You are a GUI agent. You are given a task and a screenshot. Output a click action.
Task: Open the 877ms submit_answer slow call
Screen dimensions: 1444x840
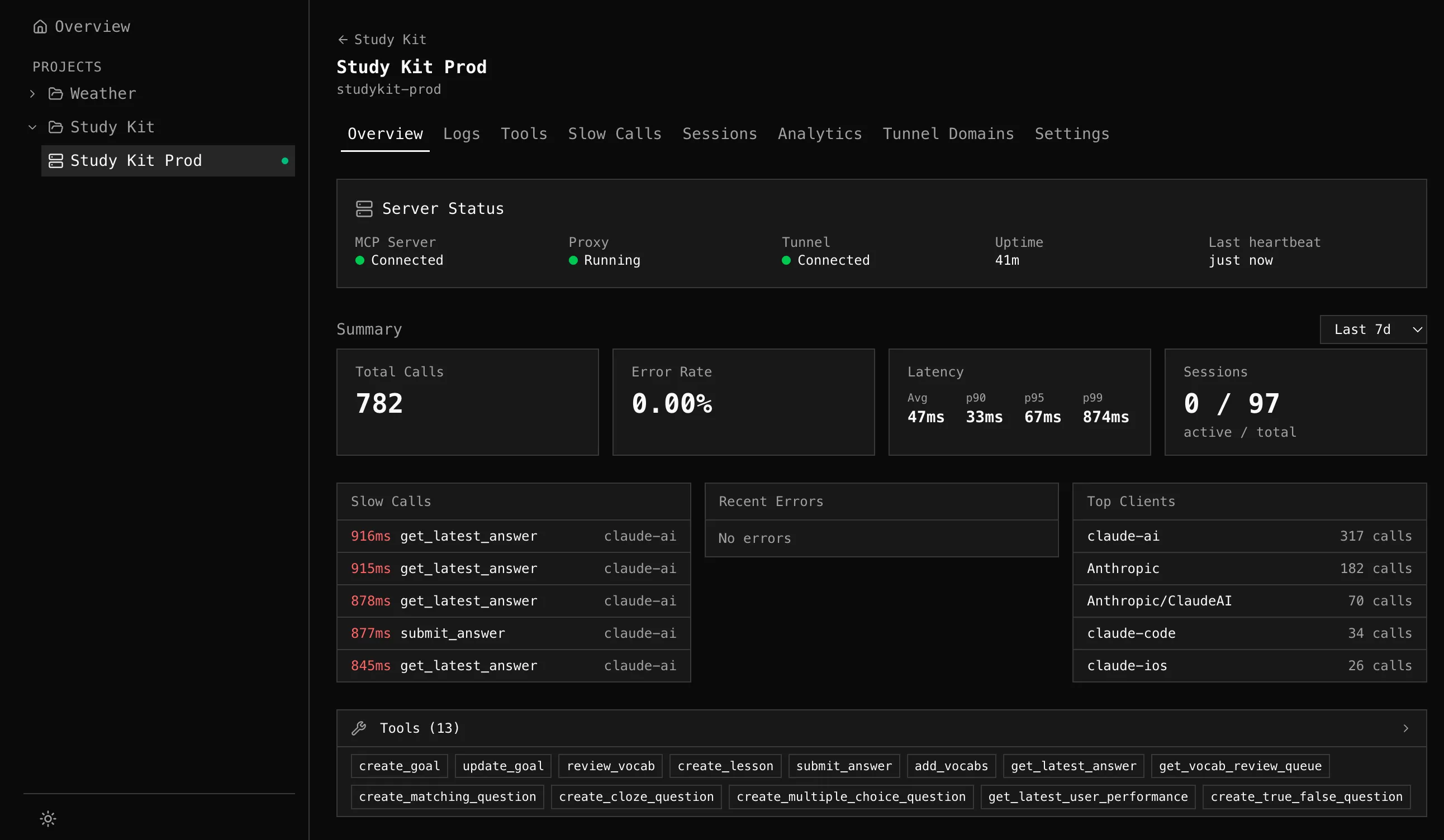[514, 633]
